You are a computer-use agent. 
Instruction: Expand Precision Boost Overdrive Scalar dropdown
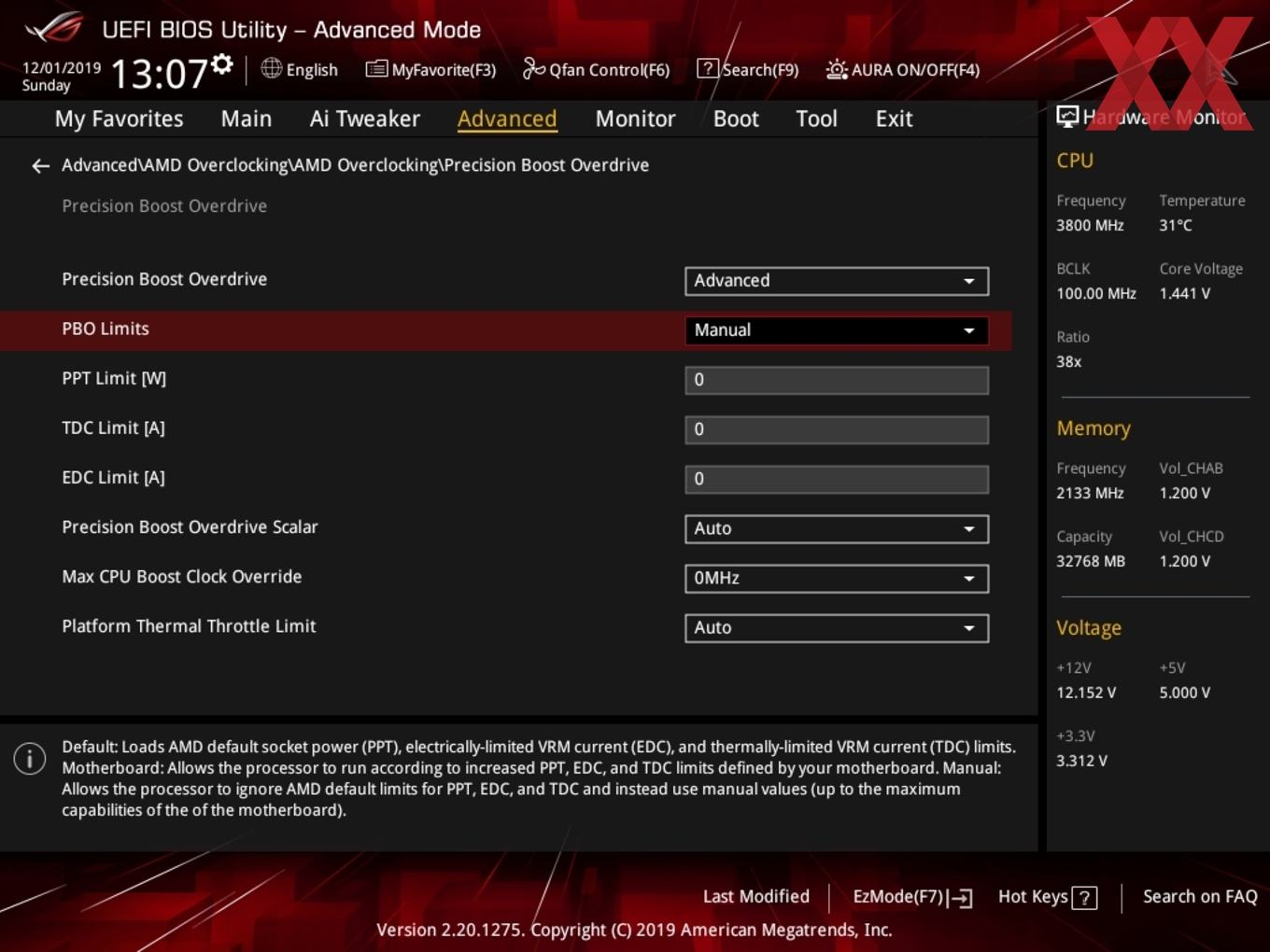pos(837,529)
